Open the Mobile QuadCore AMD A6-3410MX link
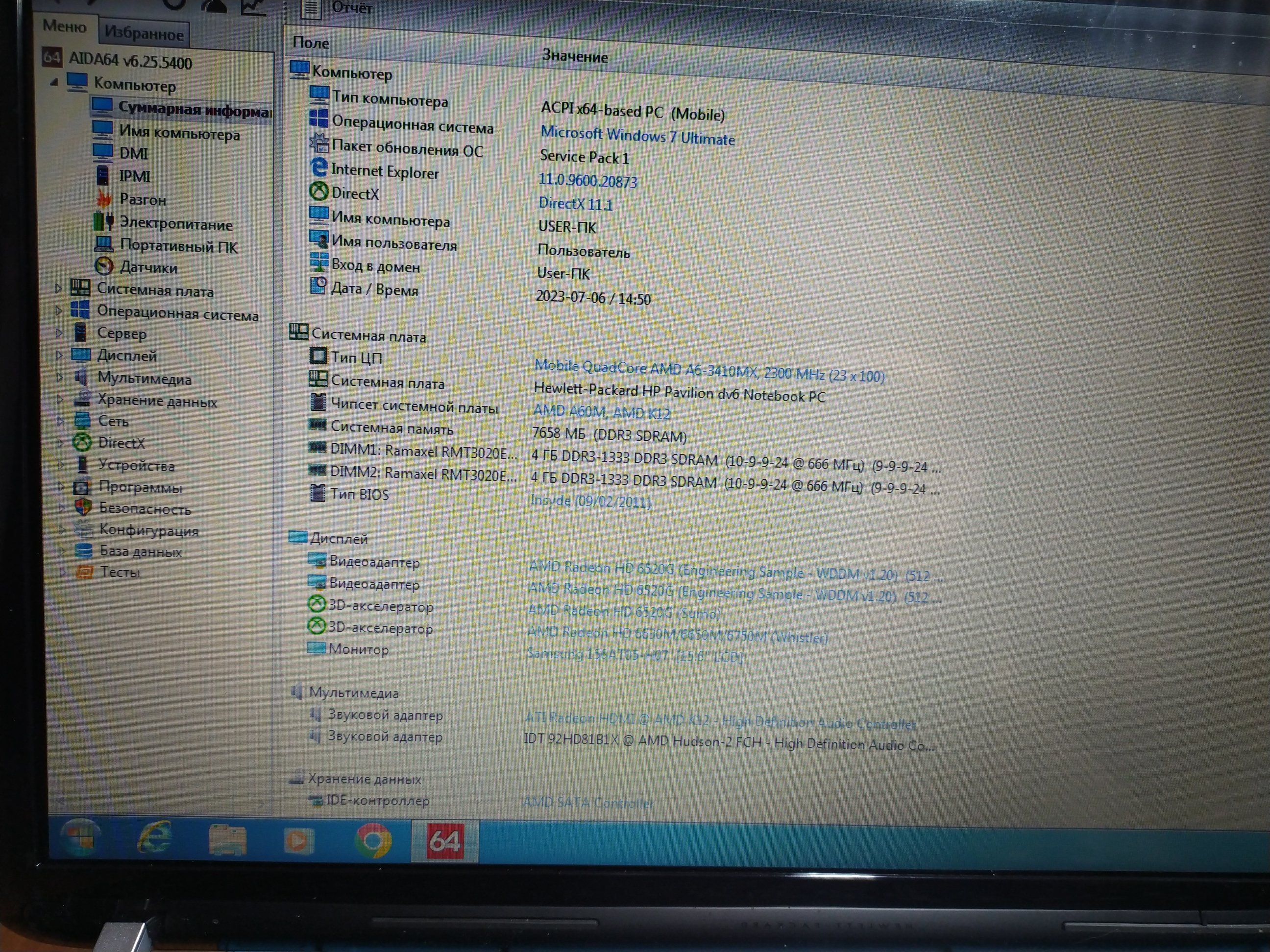The height and width of the screenshot is (952, 1270). point(709,371)
